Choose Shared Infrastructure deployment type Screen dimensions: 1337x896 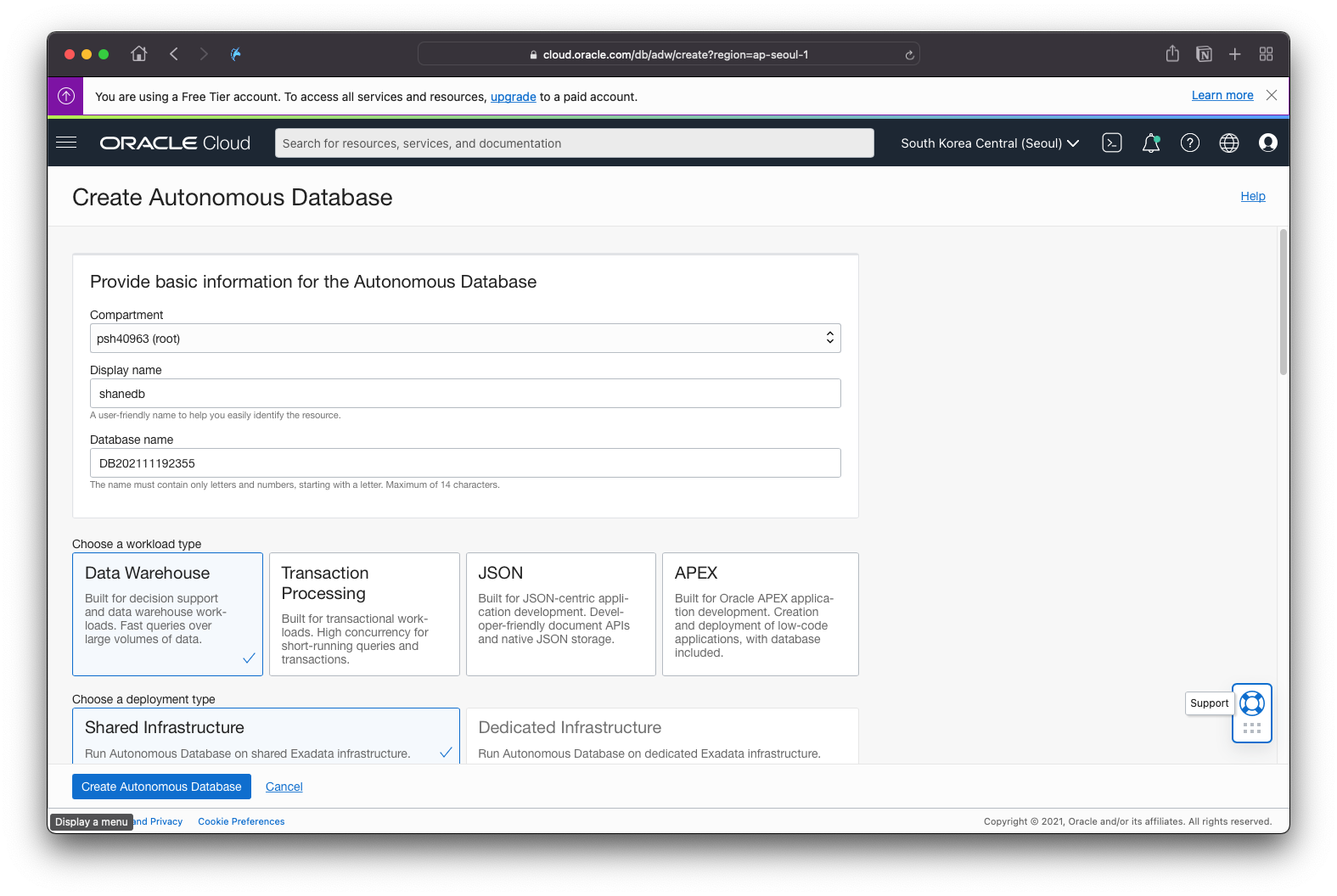(266, 736)
